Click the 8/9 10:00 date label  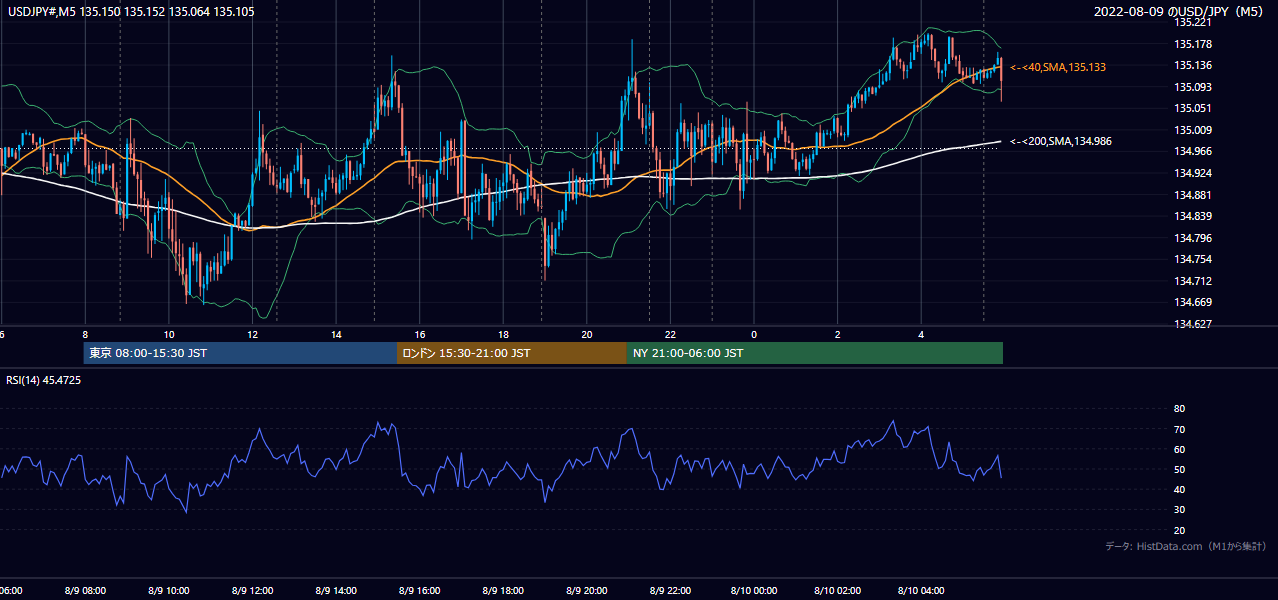[168, 591]
